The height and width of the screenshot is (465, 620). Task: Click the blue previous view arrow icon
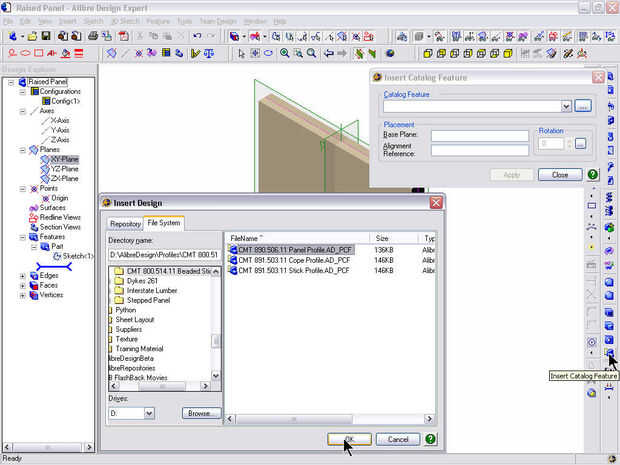click(x=329, y=53)
